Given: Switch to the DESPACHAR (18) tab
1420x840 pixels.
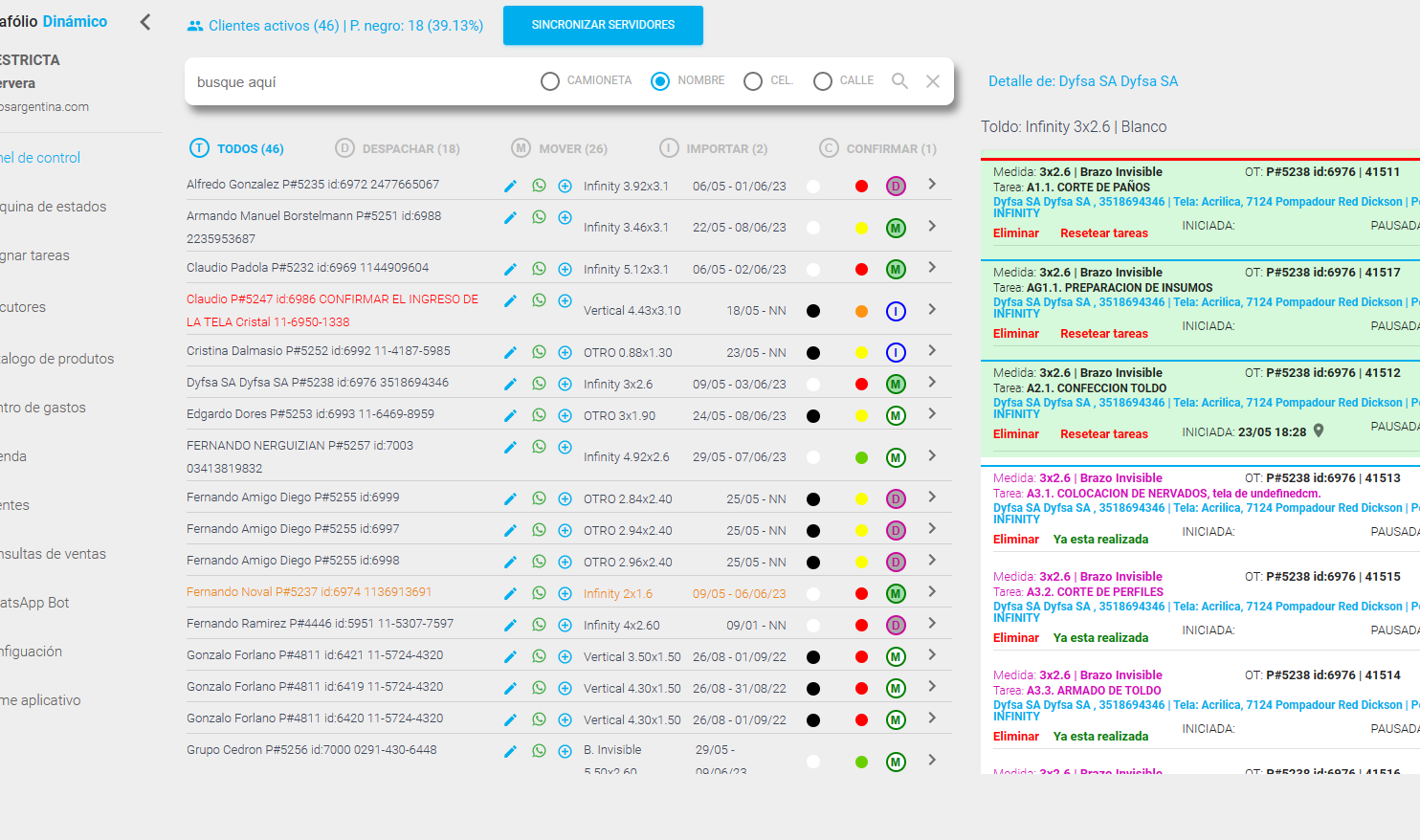Looking at the screenshot, I should tap(398, 148).
